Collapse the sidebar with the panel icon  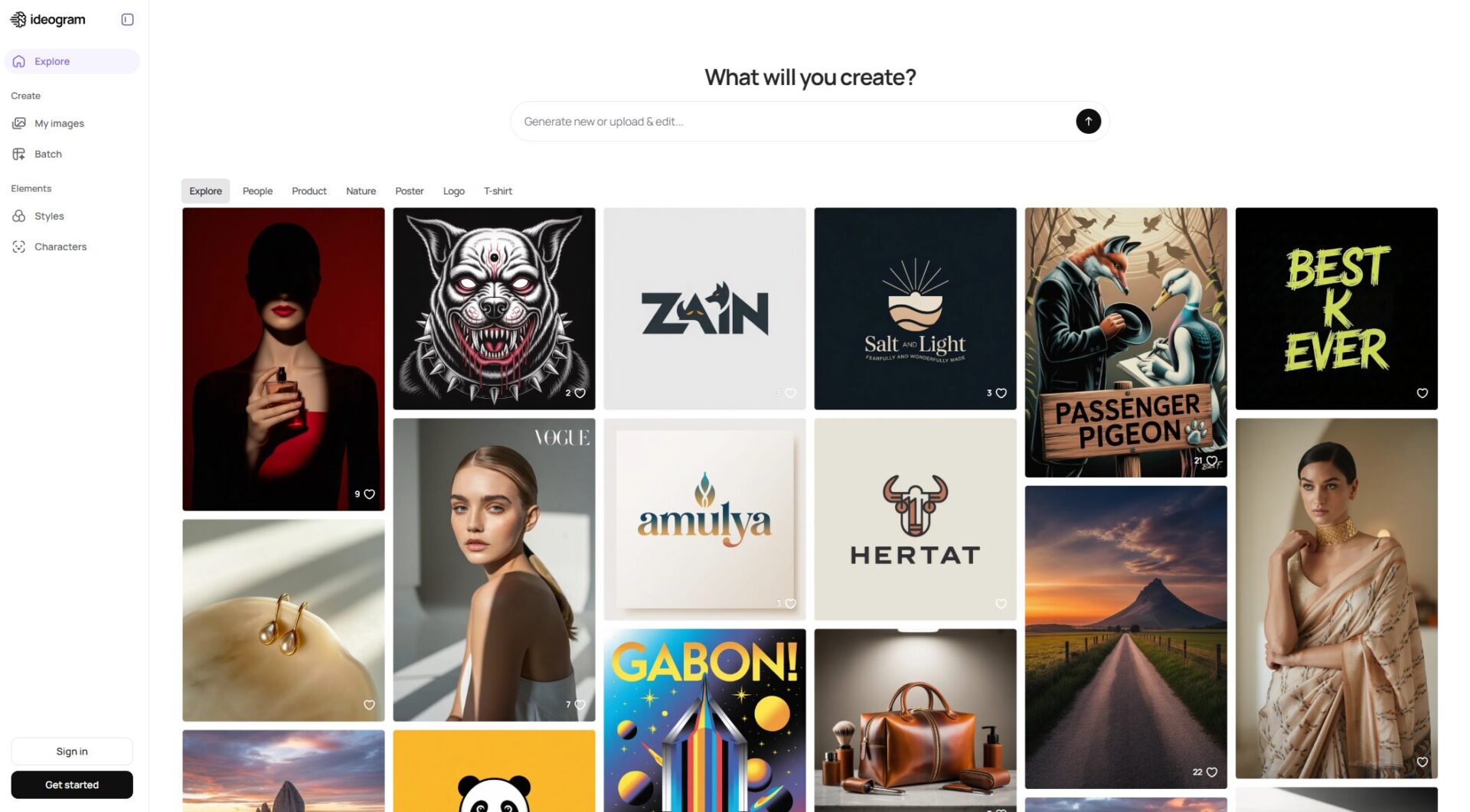(x=128, y=20)
